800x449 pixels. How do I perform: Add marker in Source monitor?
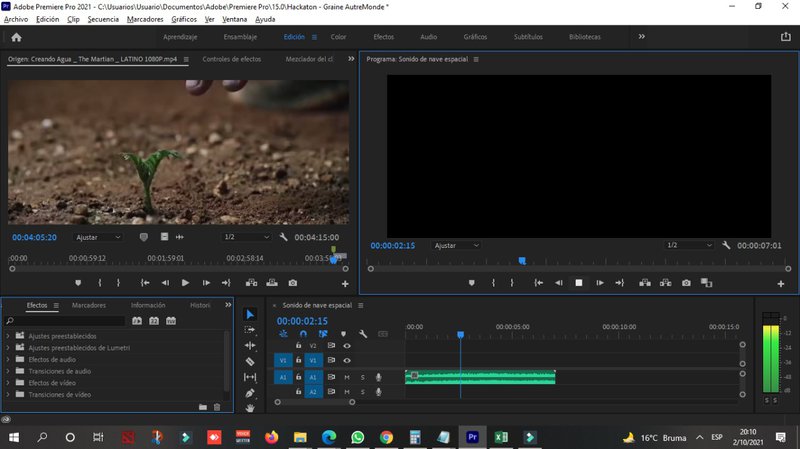coord(78,283)
